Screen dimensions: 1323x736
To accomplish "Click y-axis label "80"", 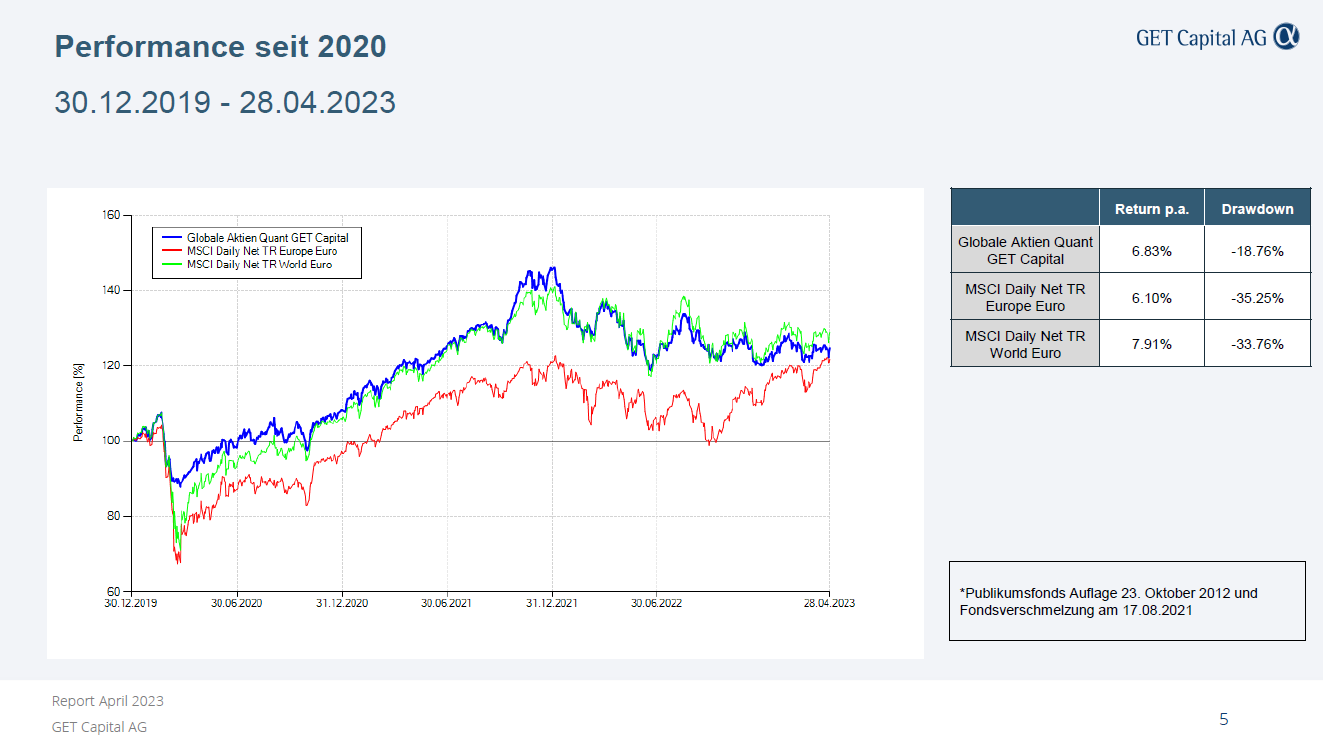I will point(114,516).
